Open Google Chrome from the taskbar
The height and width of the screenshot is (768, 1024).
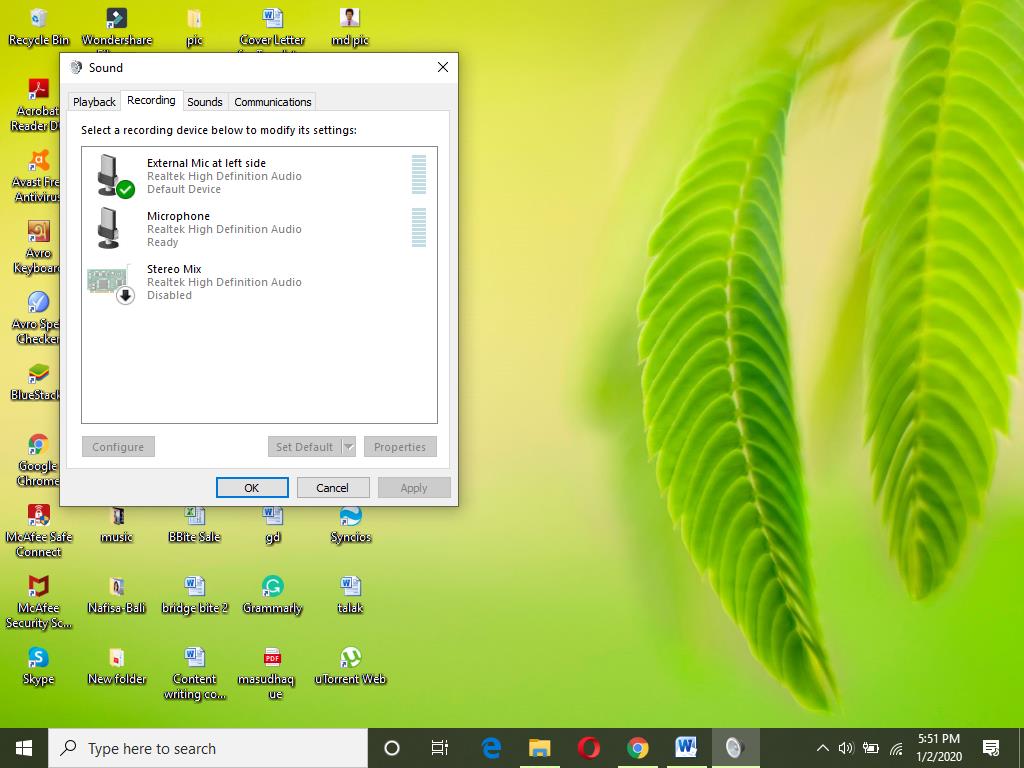point(637,748)
